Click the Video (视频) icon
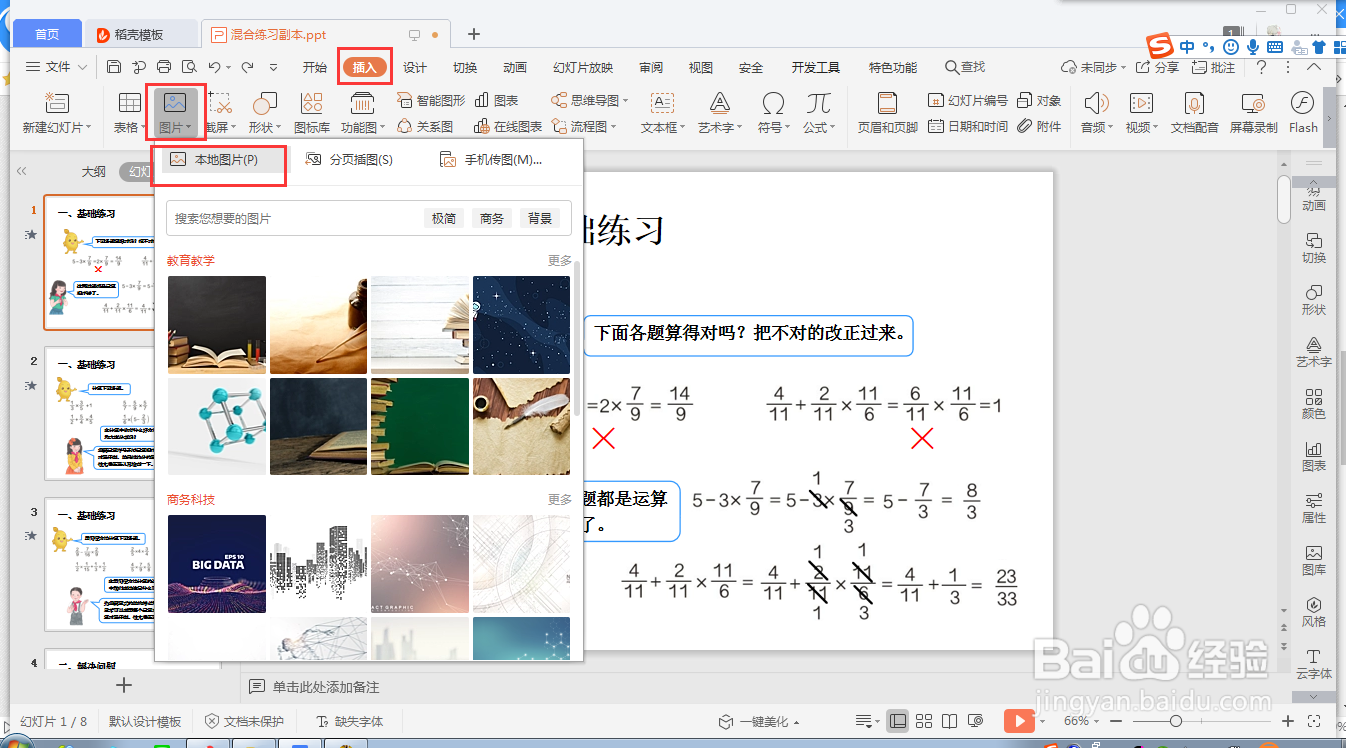The image size is (1346, 748). pos(1141,103)
